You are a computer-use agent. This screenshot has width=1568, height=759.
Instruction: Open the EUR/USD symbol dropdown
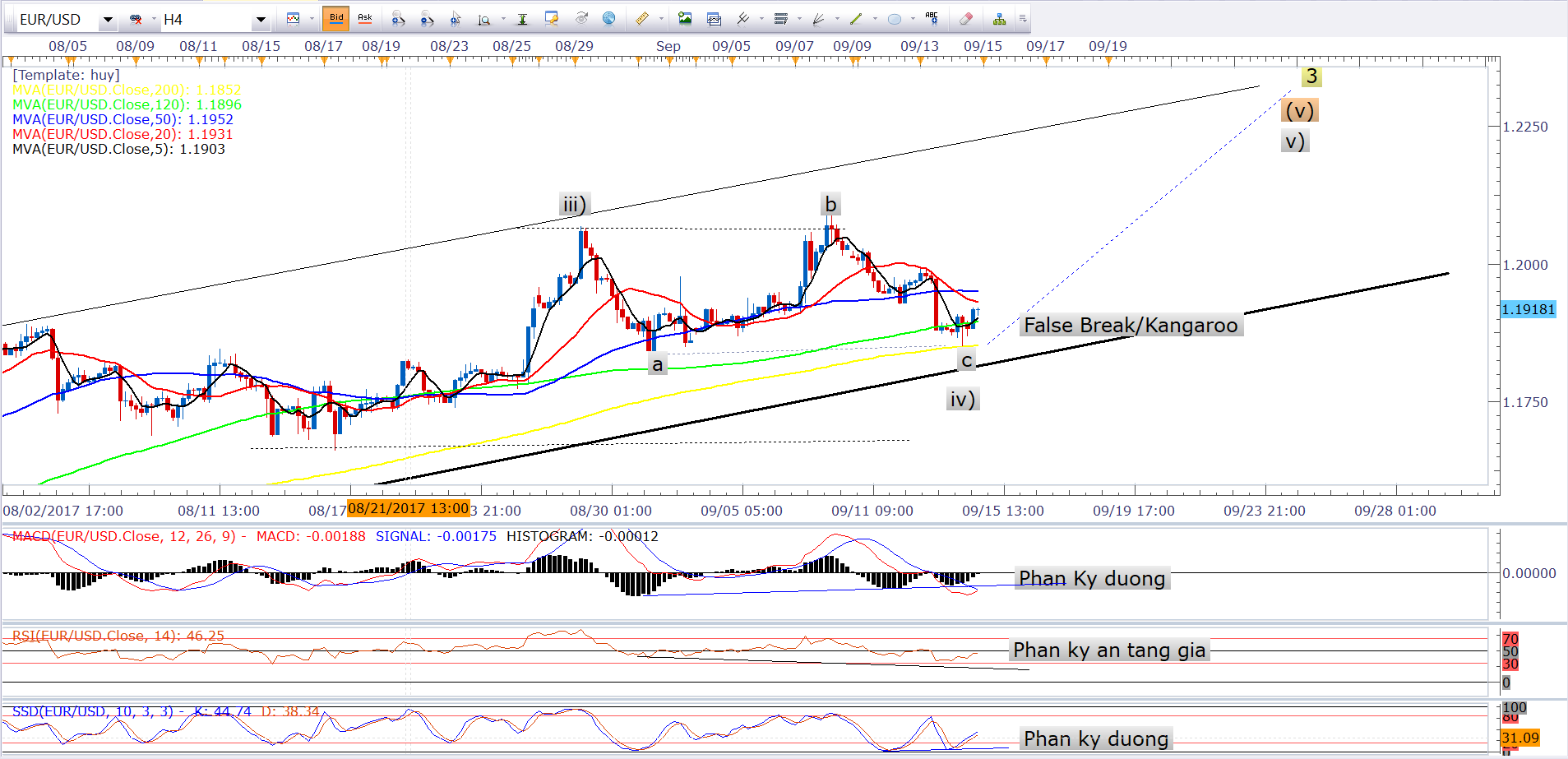coord(108,20)
